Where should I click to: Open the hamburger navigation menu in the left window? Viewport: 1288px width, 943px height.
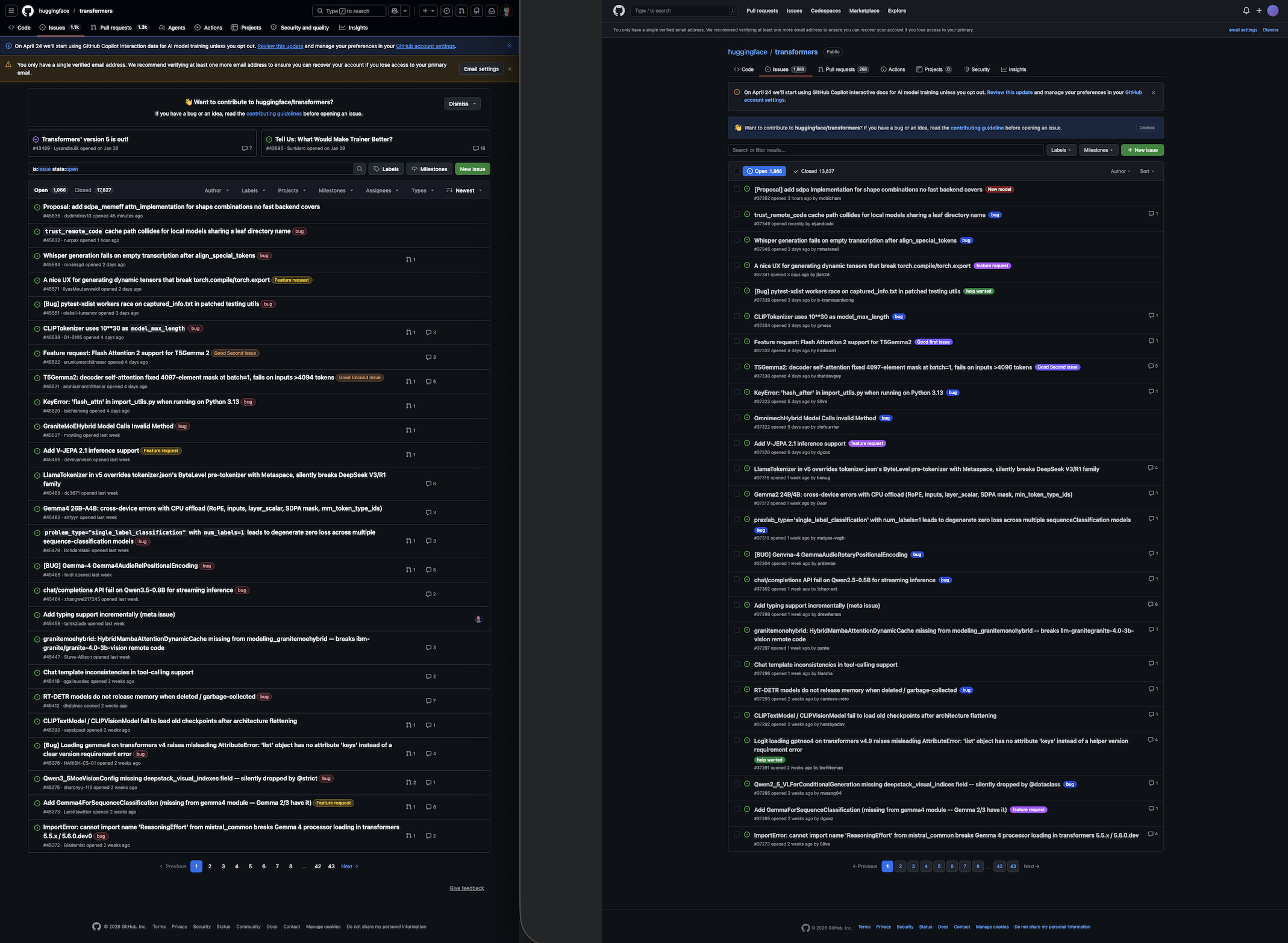[11, 11]
